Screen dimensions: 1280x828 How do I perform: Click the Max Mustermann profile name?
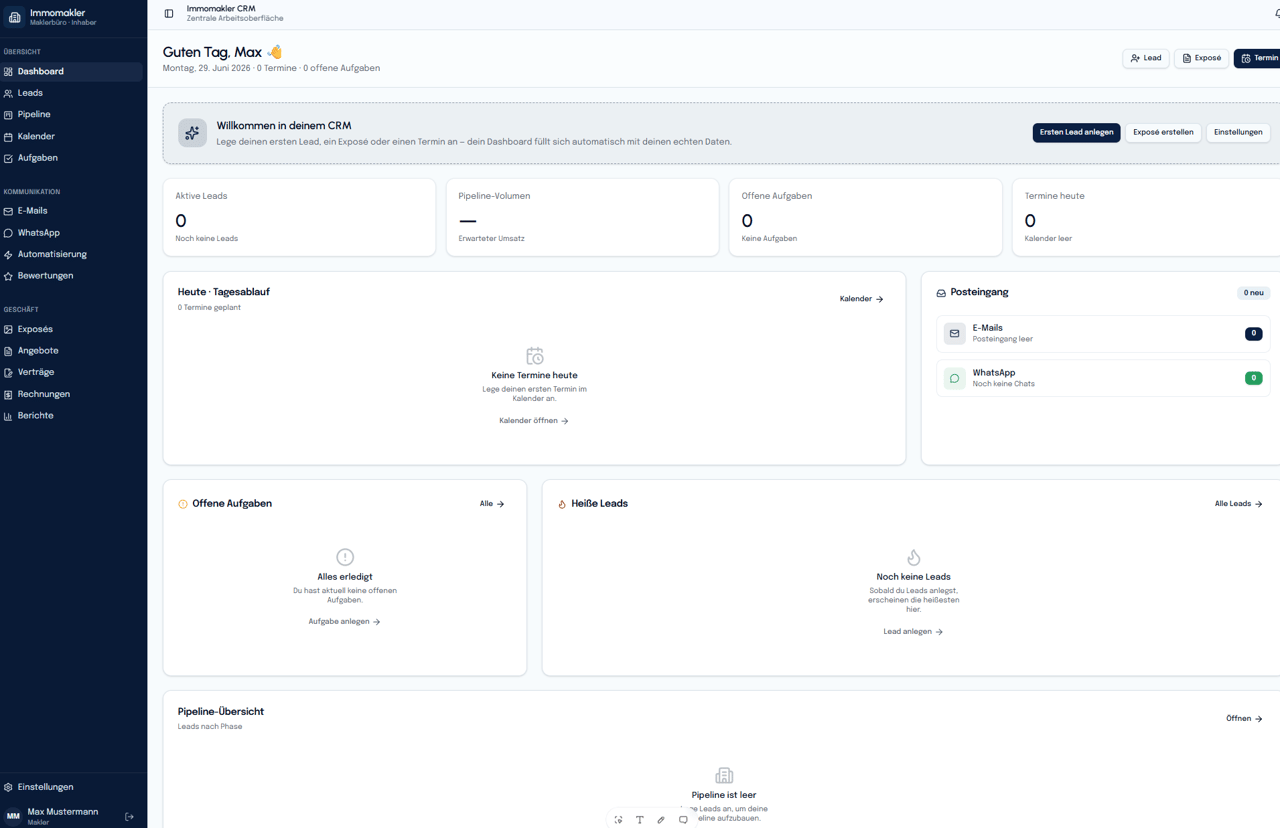[63, 812]
